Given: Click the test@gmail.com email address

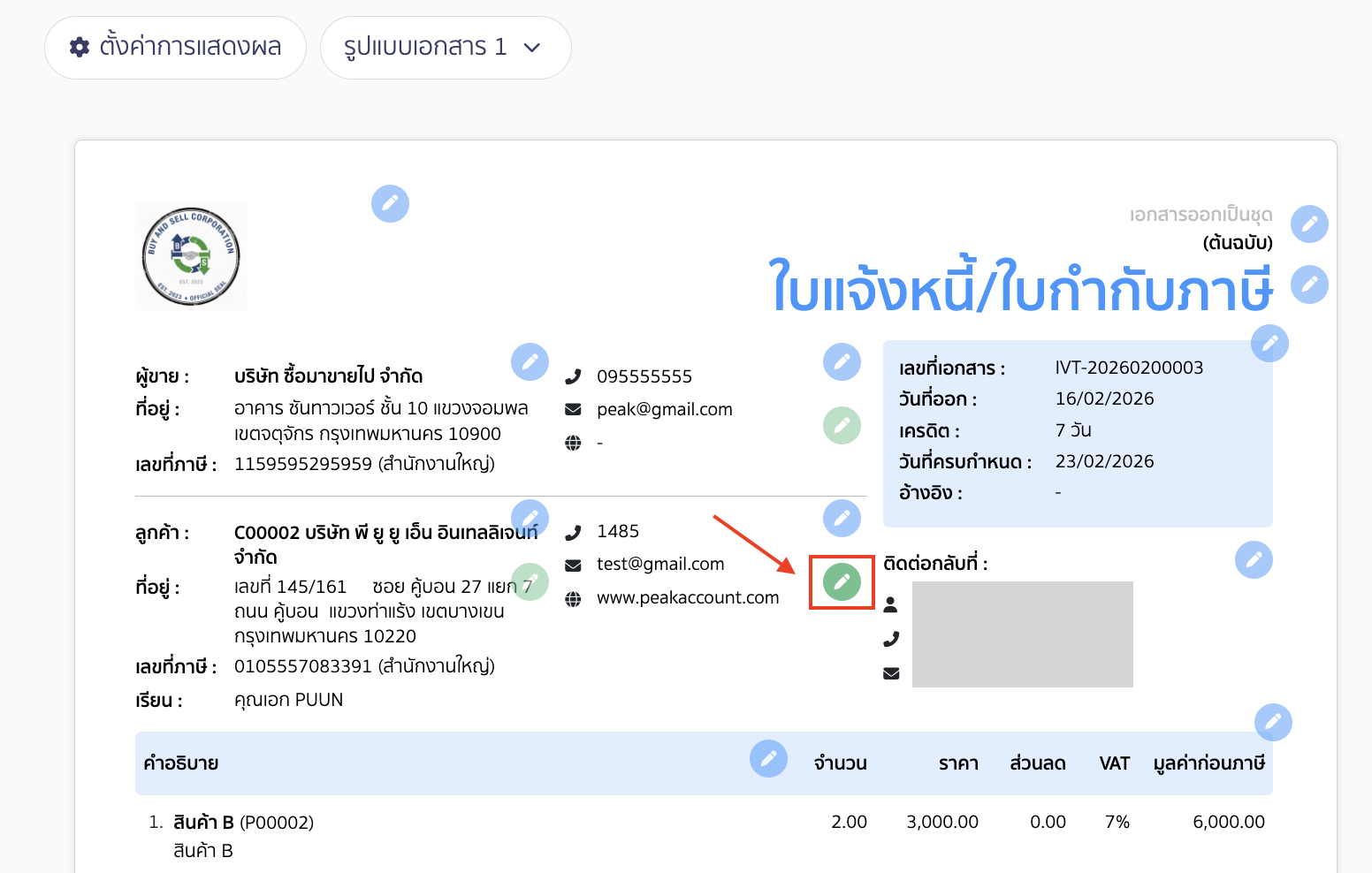Looking at the screenshot, I should 659,563.
